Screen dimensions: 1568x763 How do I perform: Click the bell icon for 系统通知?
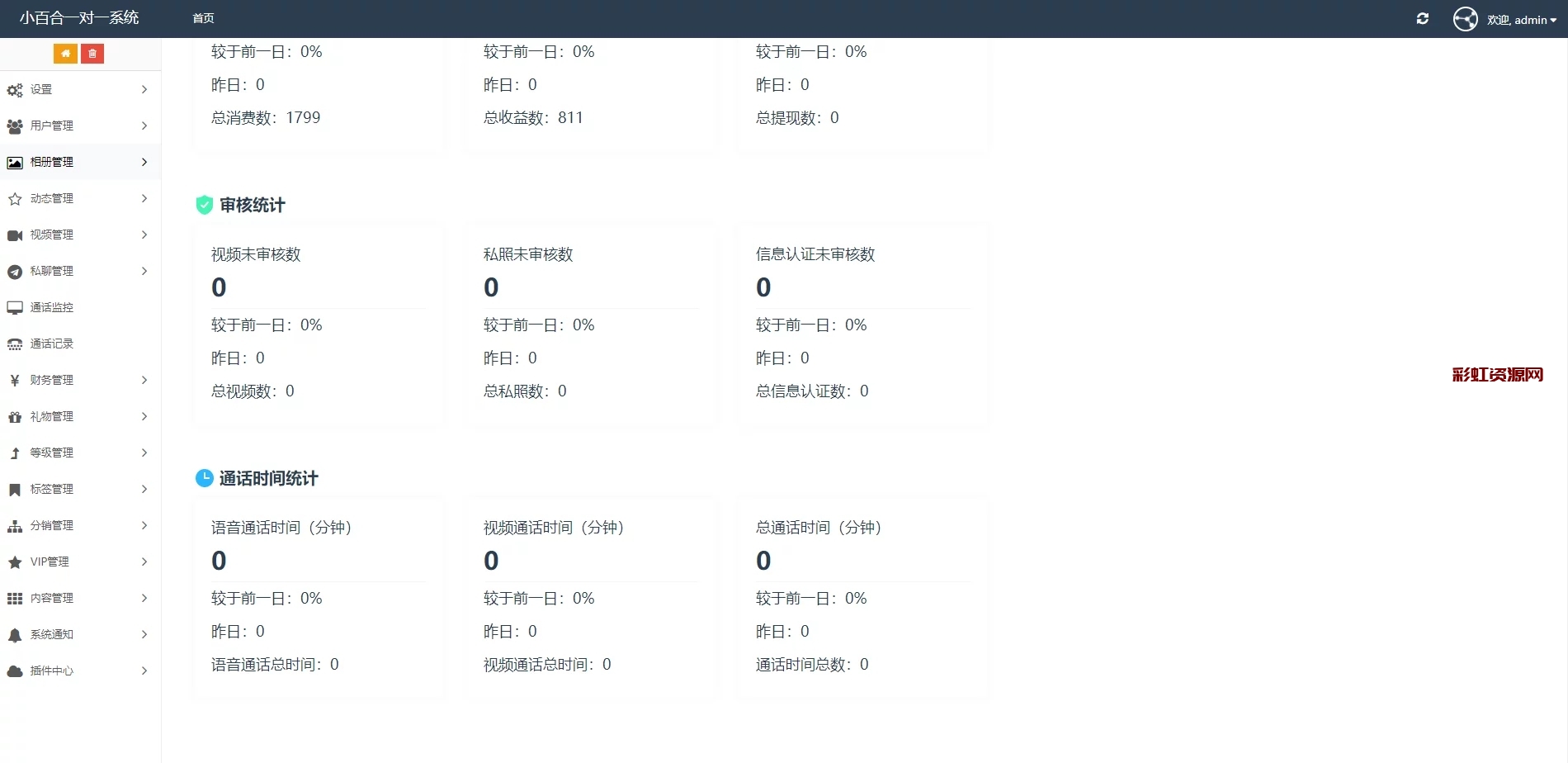click(x=15, y=635)
